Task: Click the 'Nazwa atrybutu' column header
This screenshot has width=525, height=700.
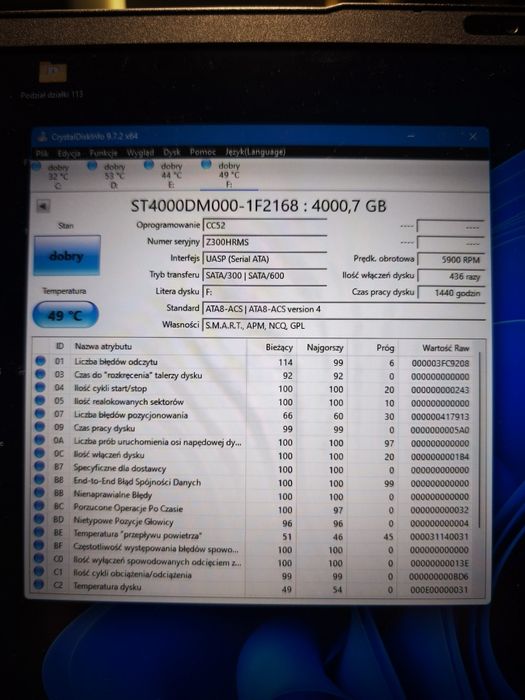Action: point(158,346)
